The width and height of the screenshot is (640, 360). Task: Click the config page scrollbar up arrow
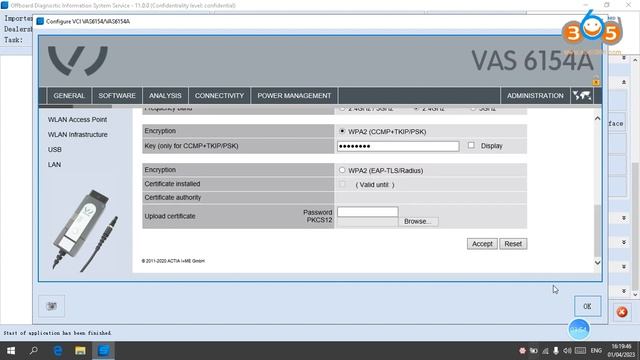tap(597, 118)
